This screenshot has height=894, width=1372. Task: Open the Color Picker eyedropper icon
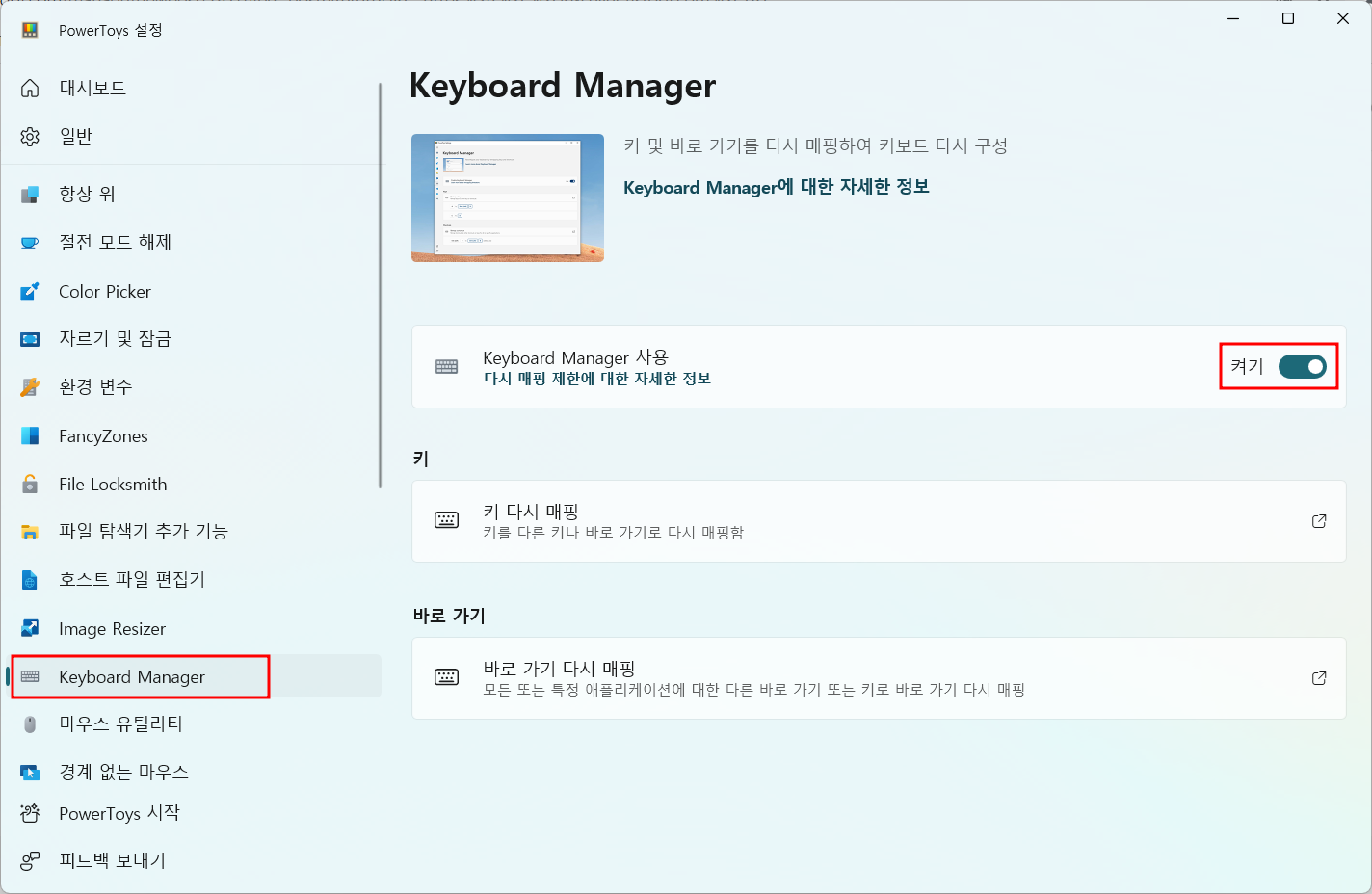pos(30,291)
